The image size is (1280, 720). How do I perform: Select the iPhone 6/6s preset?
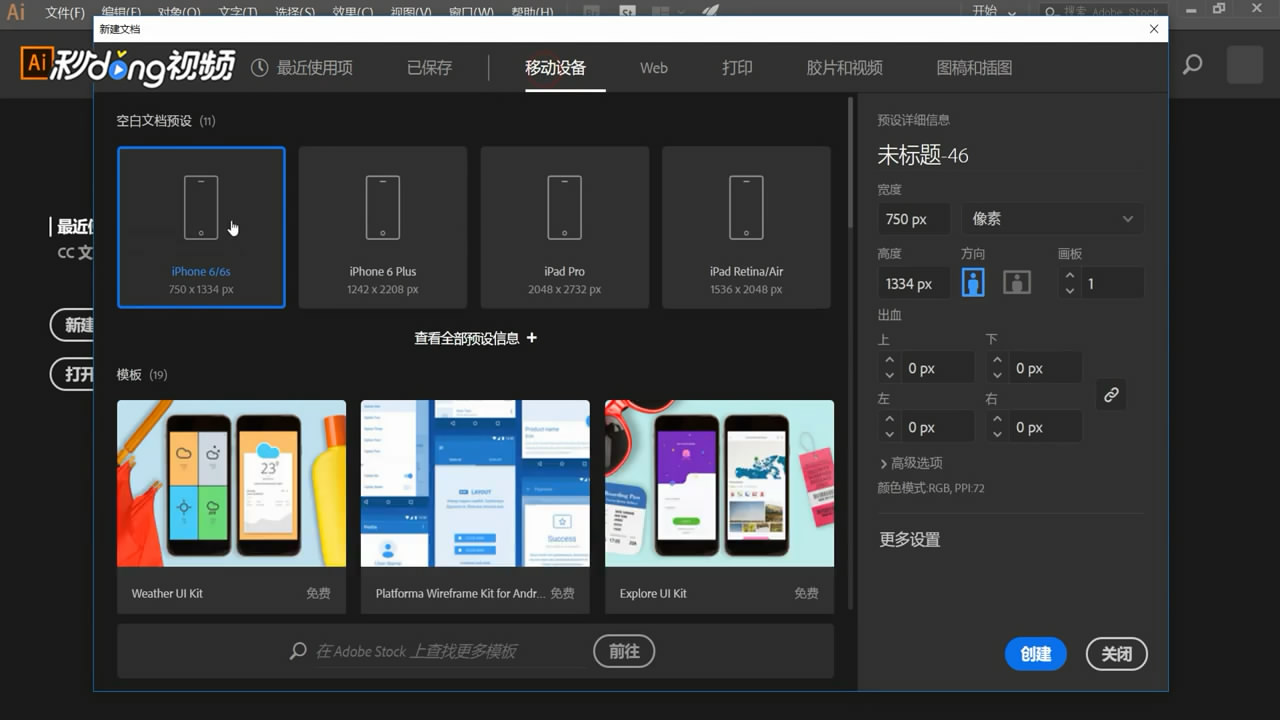pos(201,228)
